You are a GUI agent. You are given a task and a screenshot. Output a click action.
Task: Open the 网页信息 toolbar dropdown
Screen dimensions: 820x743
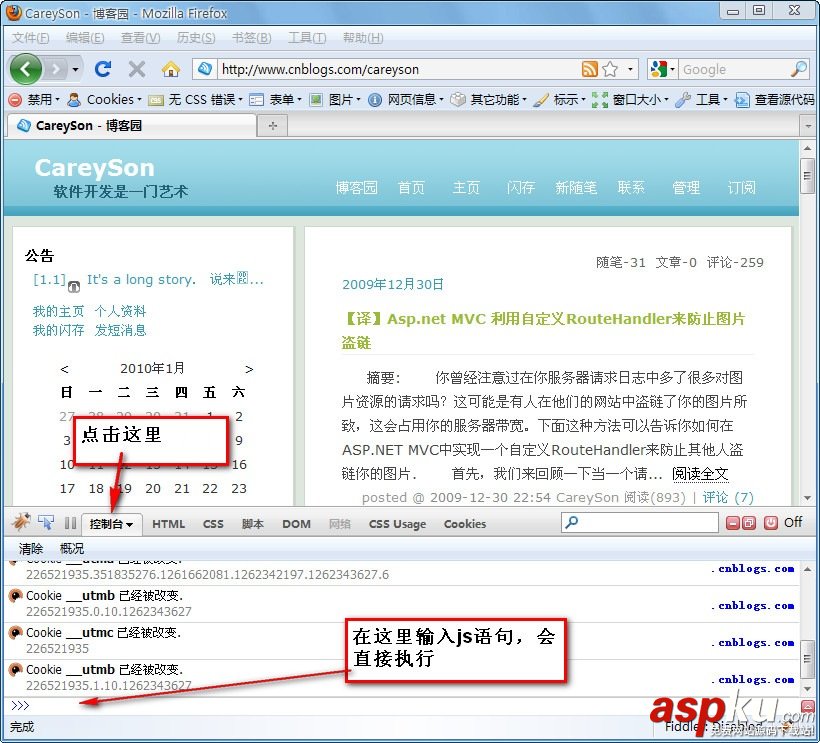[x=406, y=99]
